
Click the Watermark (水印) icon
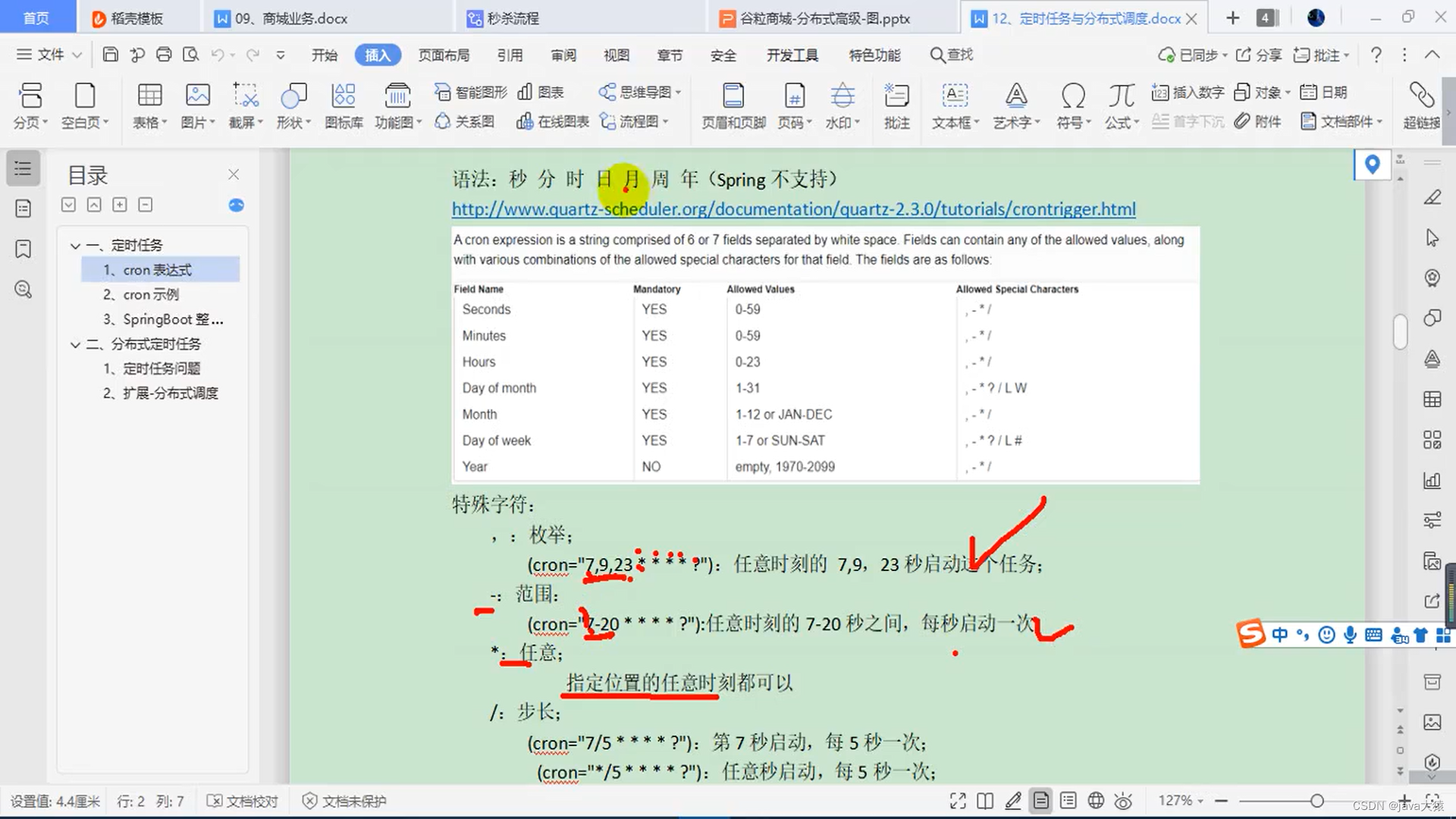(x=842, y=96)
